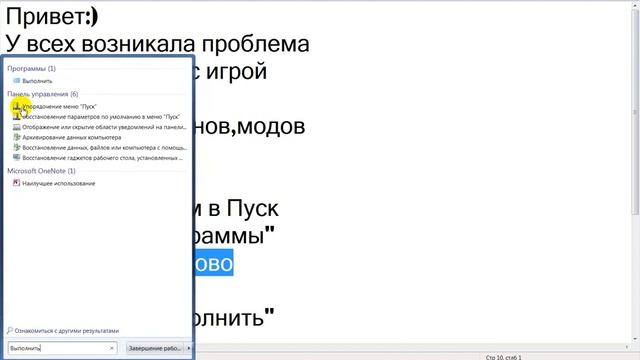Screen dimensions: 640x360
Task: Open Упорядочение меню "Пуск" result
Action: click(x=59, y=107)
